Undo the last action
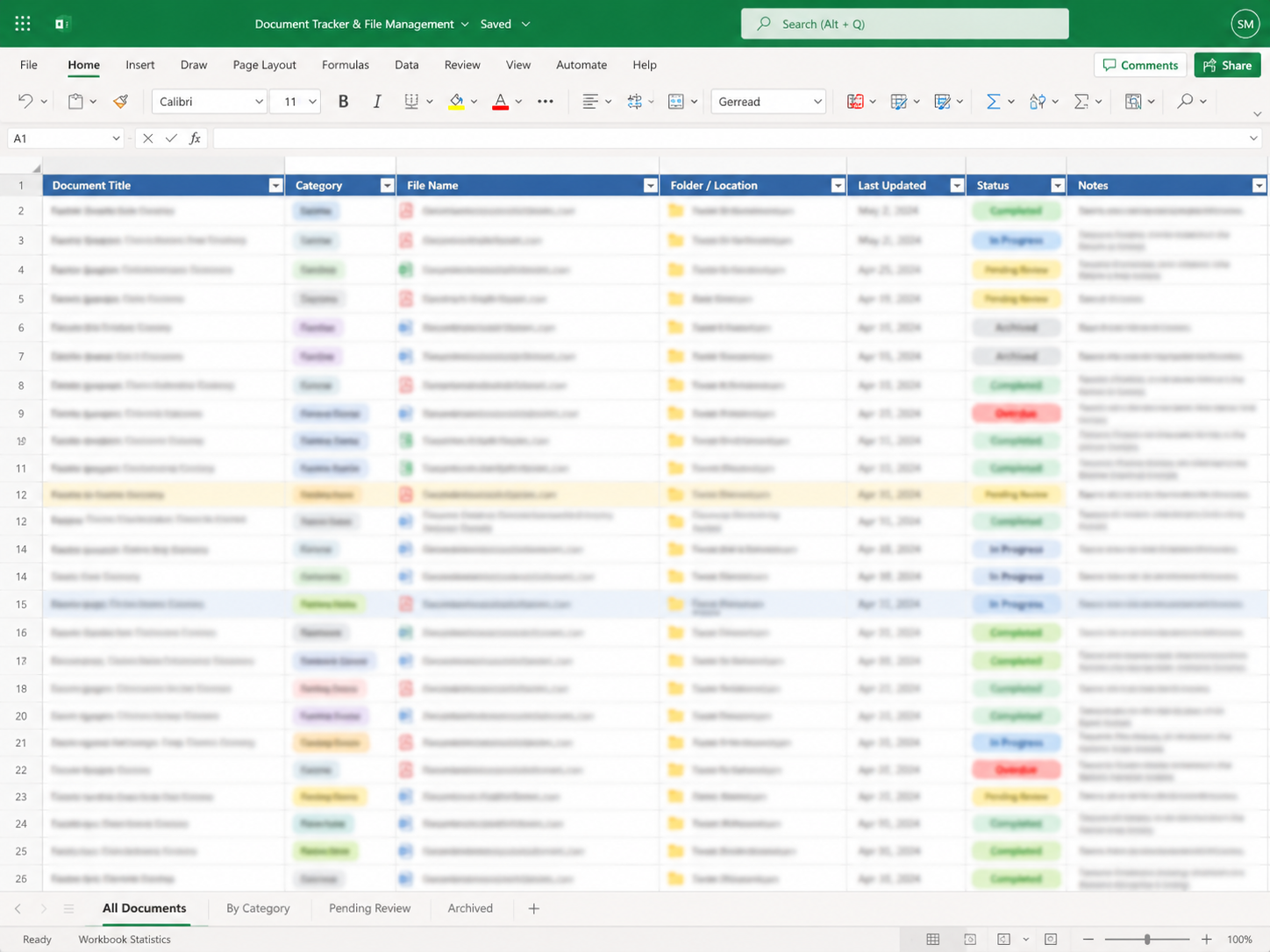Screen dimensions: 1270x952 pyautogui.click(x=25, y=102)
